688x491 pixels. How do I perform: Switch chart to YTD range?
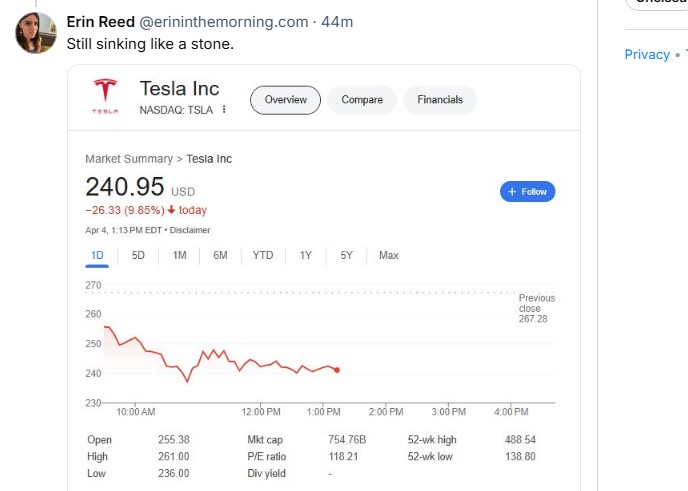pyautogui.click(x=263, y=255)
